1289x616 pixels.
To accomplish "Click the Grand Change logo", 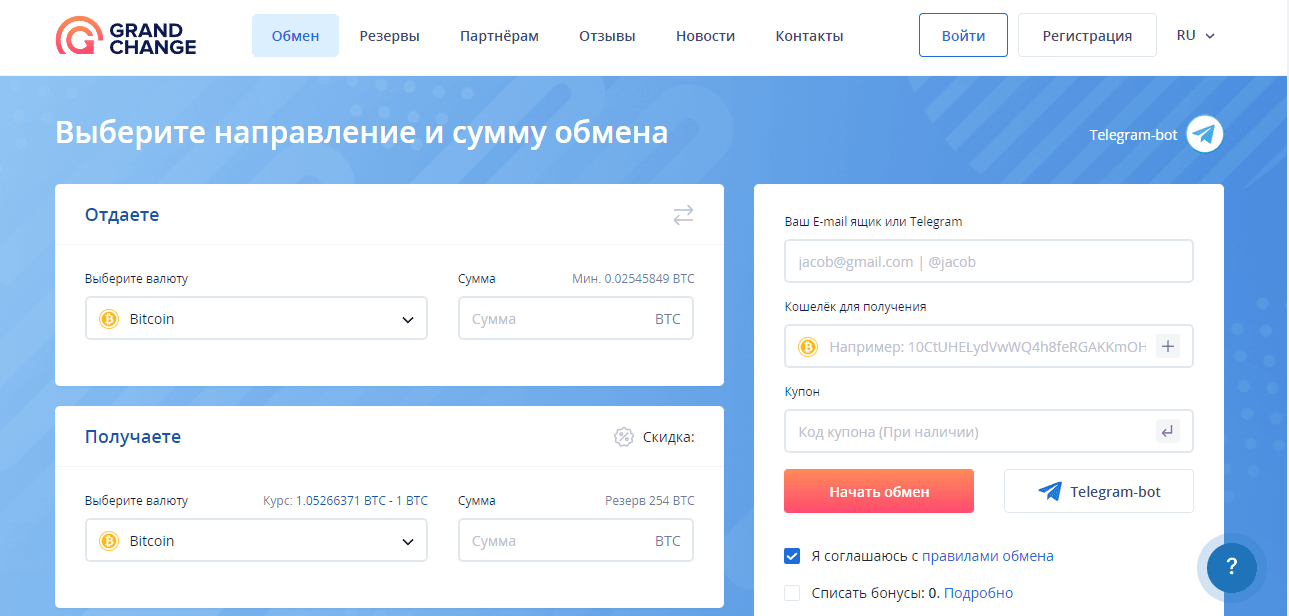I will click(125, 35).
